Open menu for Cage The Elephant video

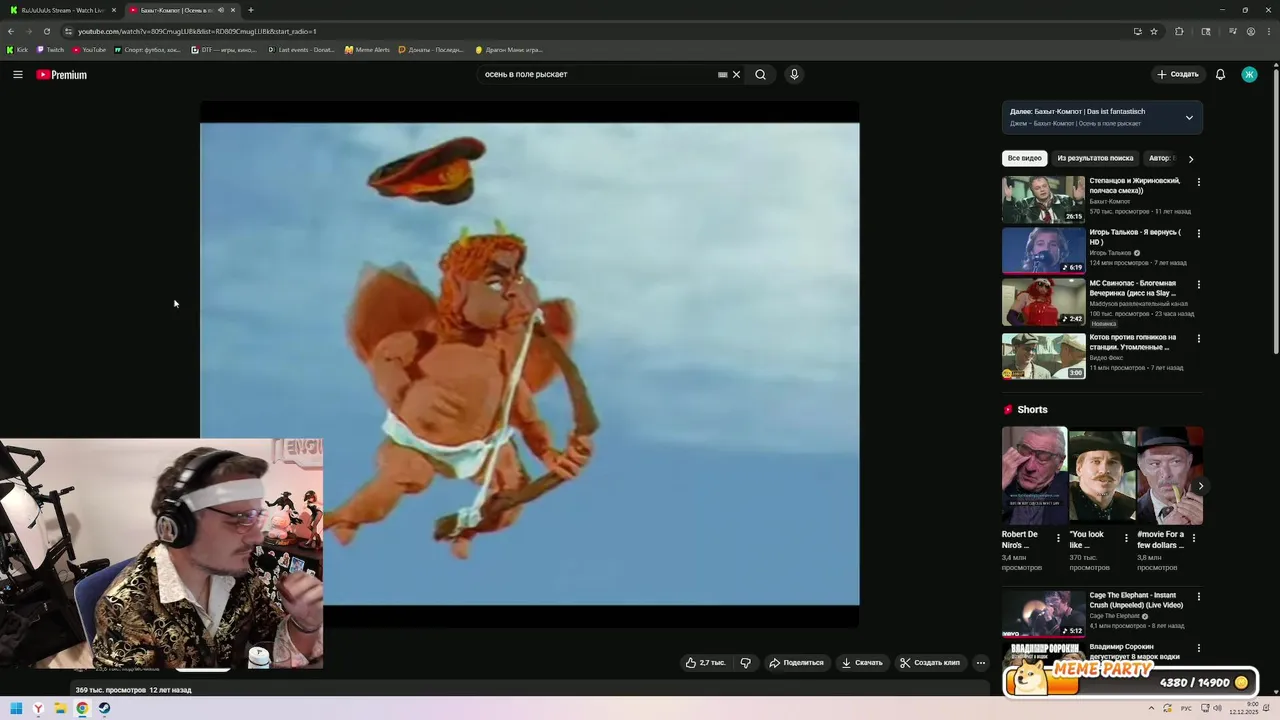[1198, 597]
